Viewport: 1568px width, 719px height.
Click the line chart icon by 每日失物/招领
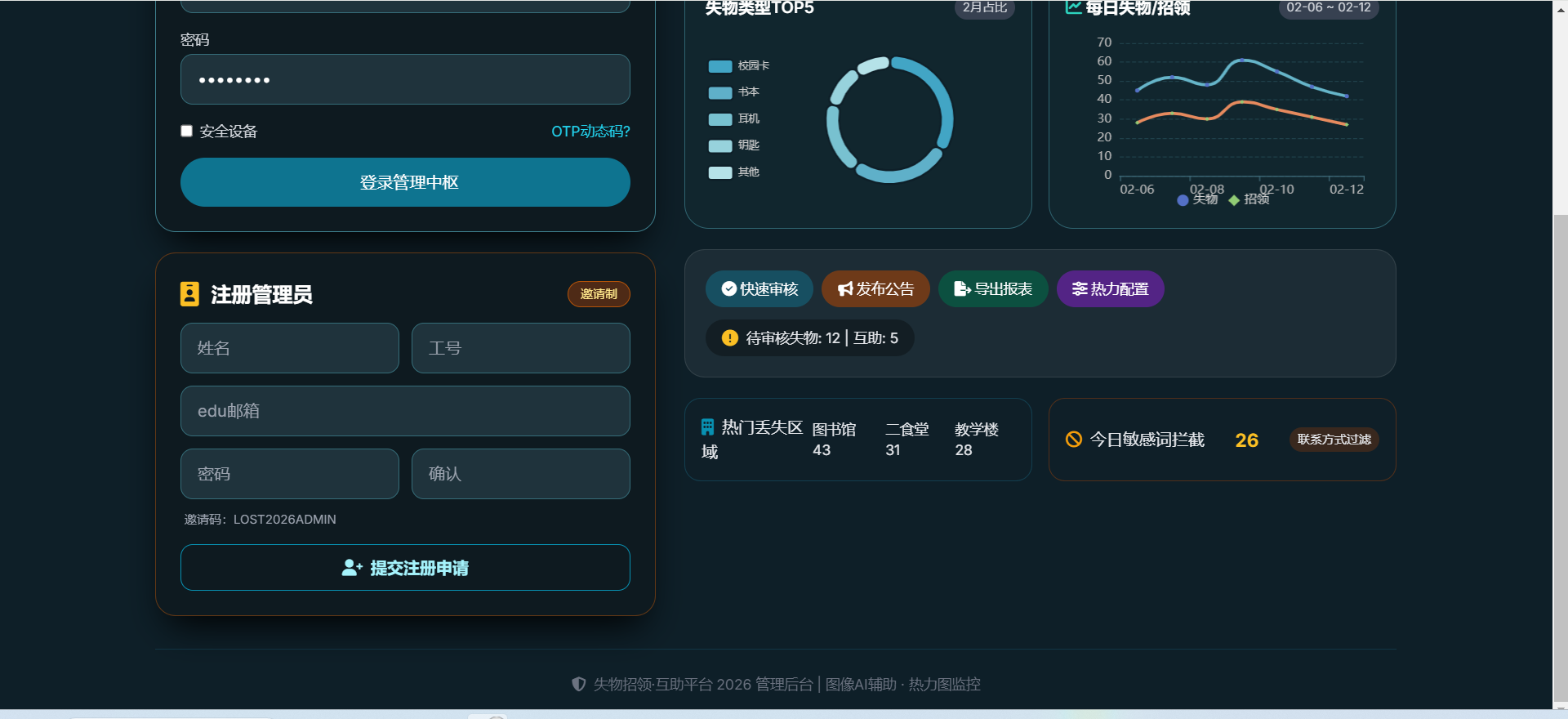pos(1074,7)
